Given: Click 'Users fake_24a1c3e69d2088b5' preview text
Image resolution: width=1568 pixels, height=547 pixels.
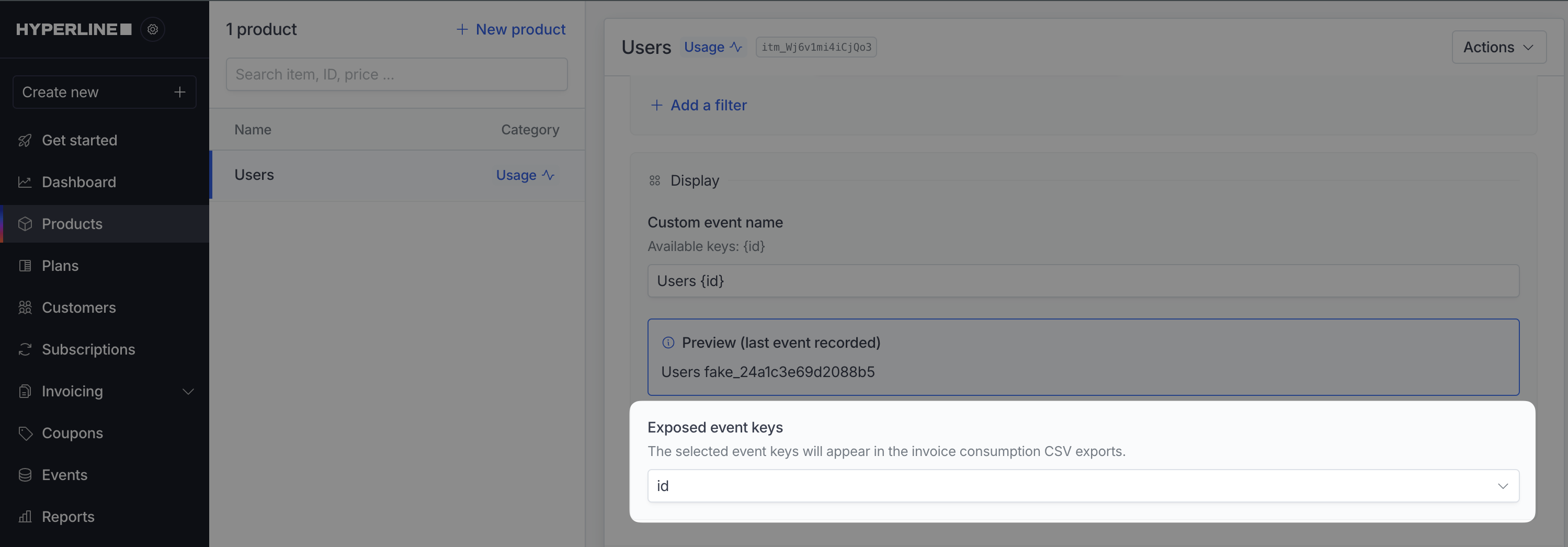Looking at the screenshot, I should coord(768,372).
